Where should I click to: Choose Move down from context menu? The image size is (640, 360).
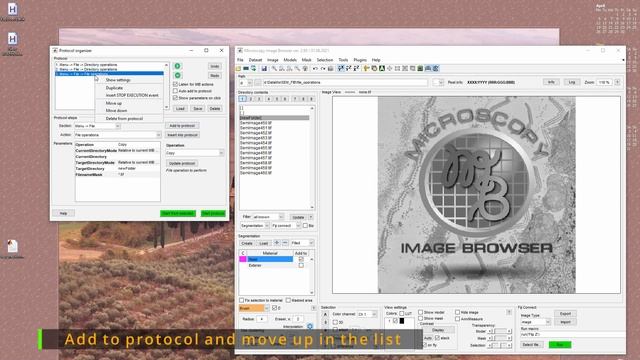coord(116,111)
